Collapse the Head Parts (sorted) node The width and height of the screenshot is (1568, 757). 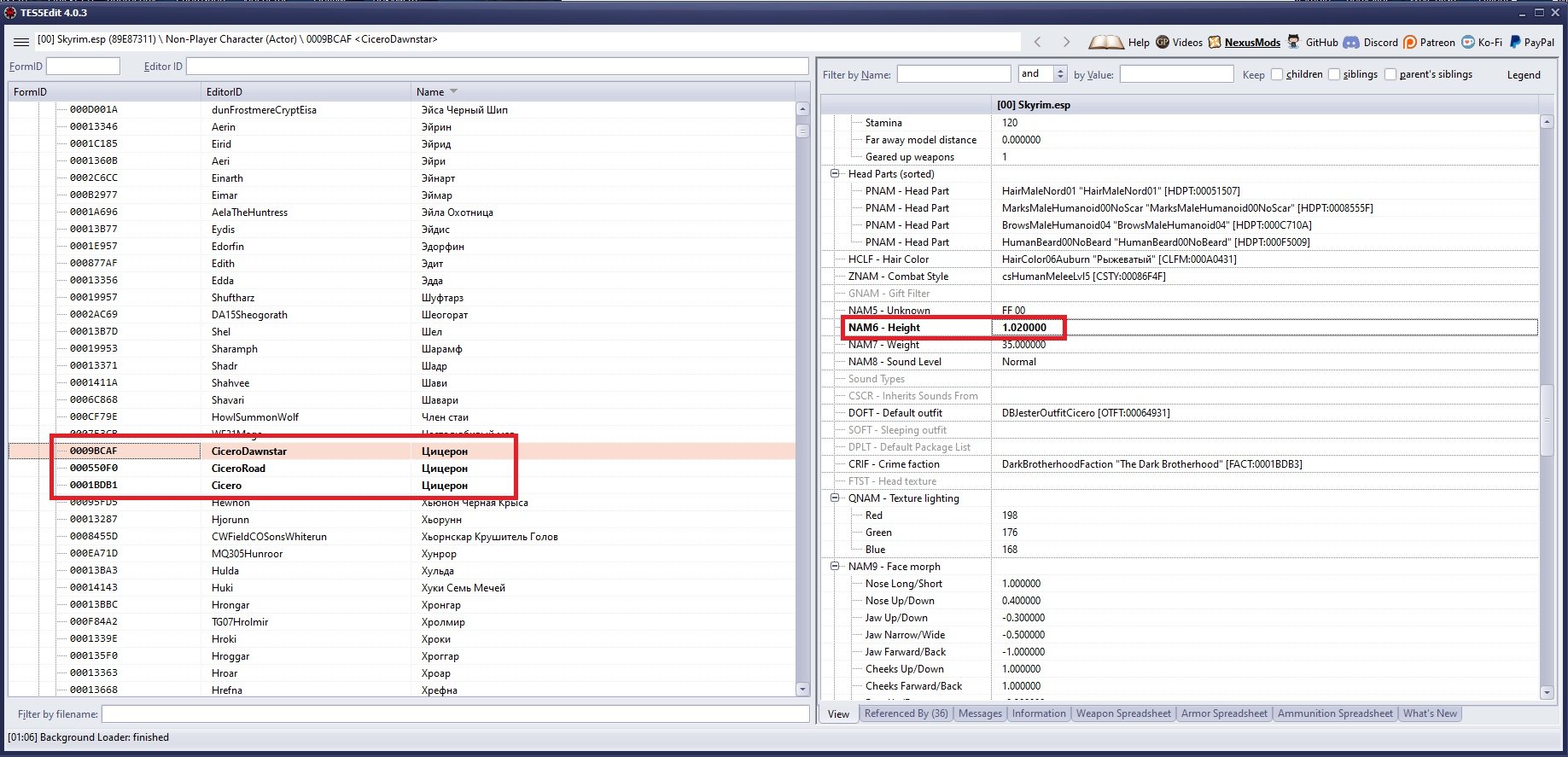point(836,174)
